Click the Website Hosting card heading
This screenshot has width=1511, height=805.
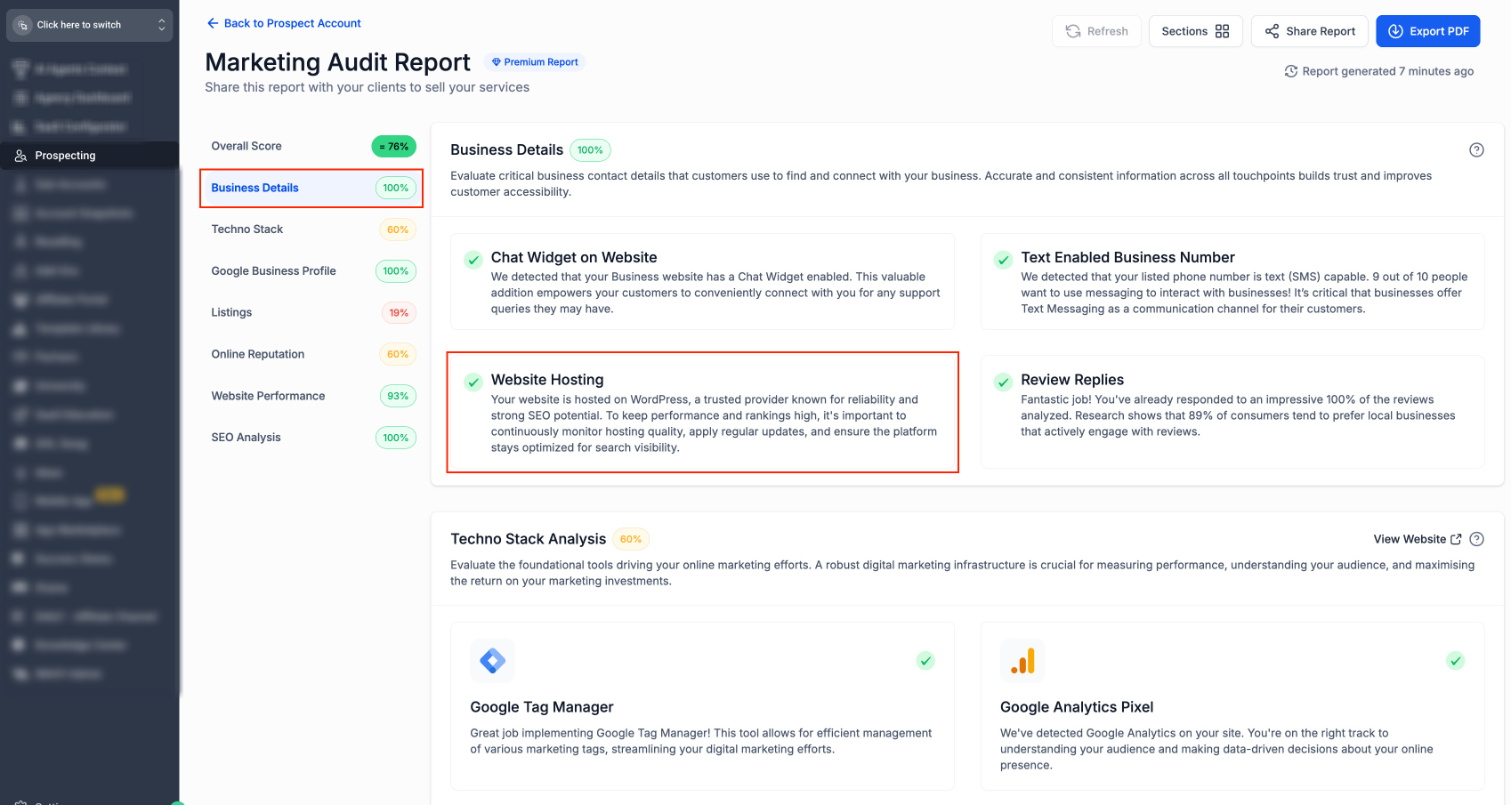click(x=547, y=380)
